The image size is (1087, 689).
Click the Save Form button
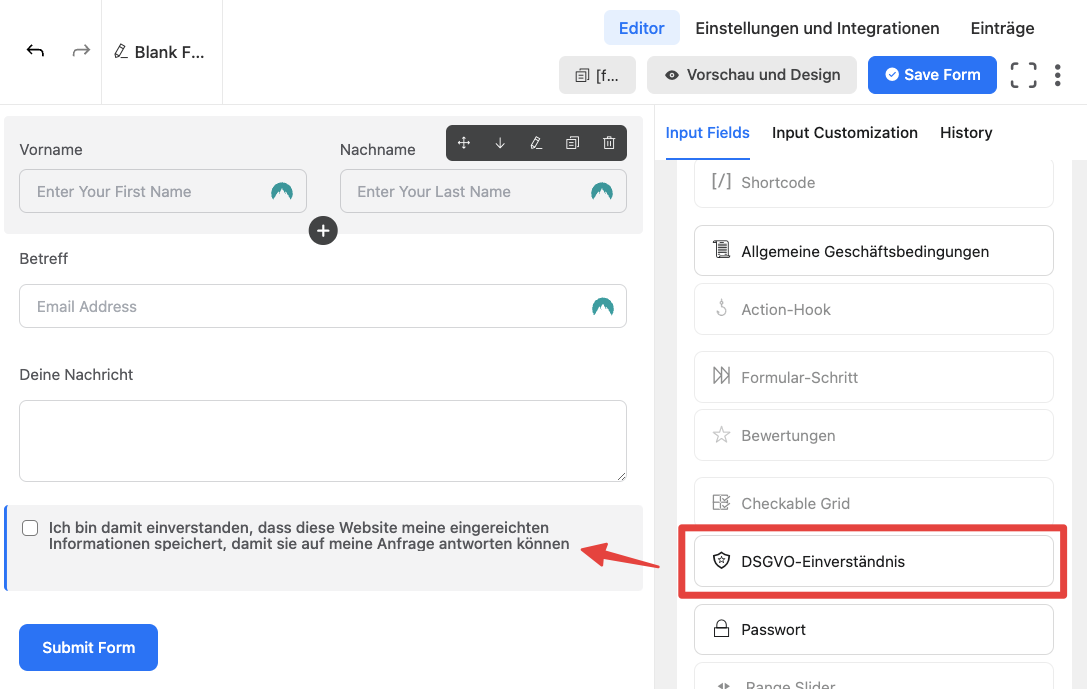tap(931, 75)
